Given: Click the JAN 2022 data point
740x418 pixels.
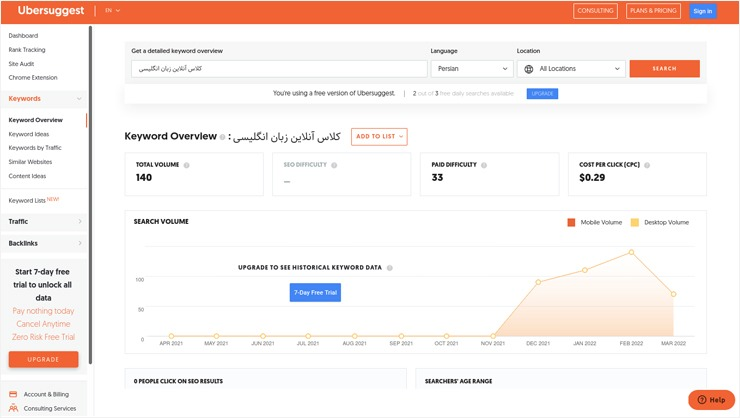Looking at the screenshot, I should click(585, 270).
